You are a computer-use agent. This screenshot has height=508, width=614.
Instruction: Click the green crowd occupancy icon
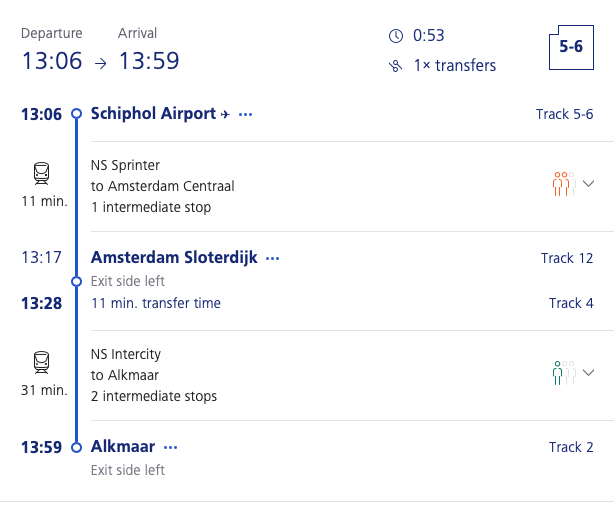pos(564,373)
